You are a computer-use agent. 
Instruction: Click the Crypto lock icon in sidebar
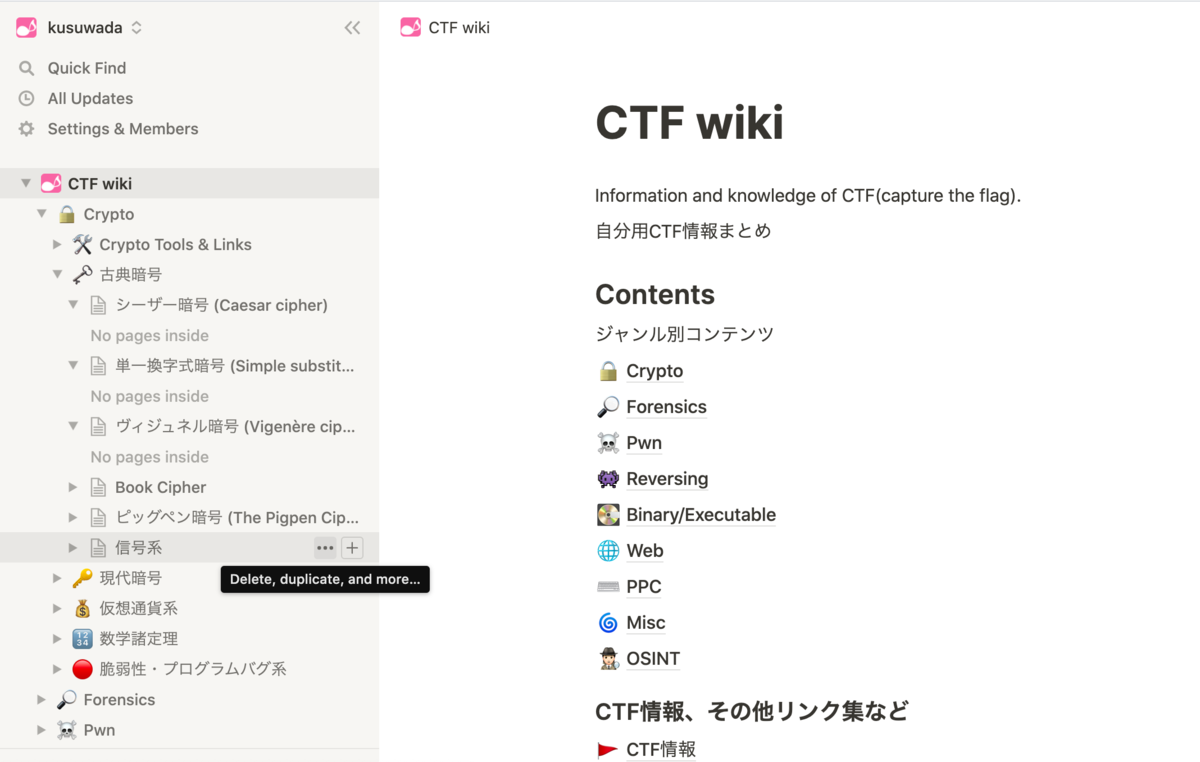point(67,214)
